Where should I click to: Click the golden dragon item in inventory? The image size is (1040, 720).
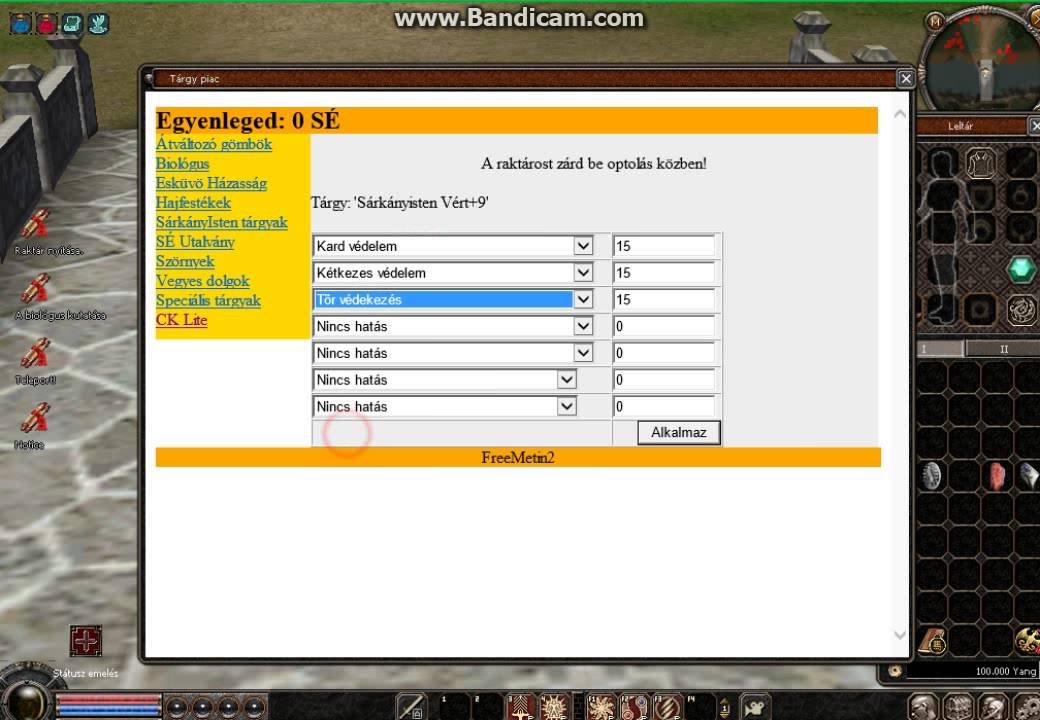(x=1027, y=640)
